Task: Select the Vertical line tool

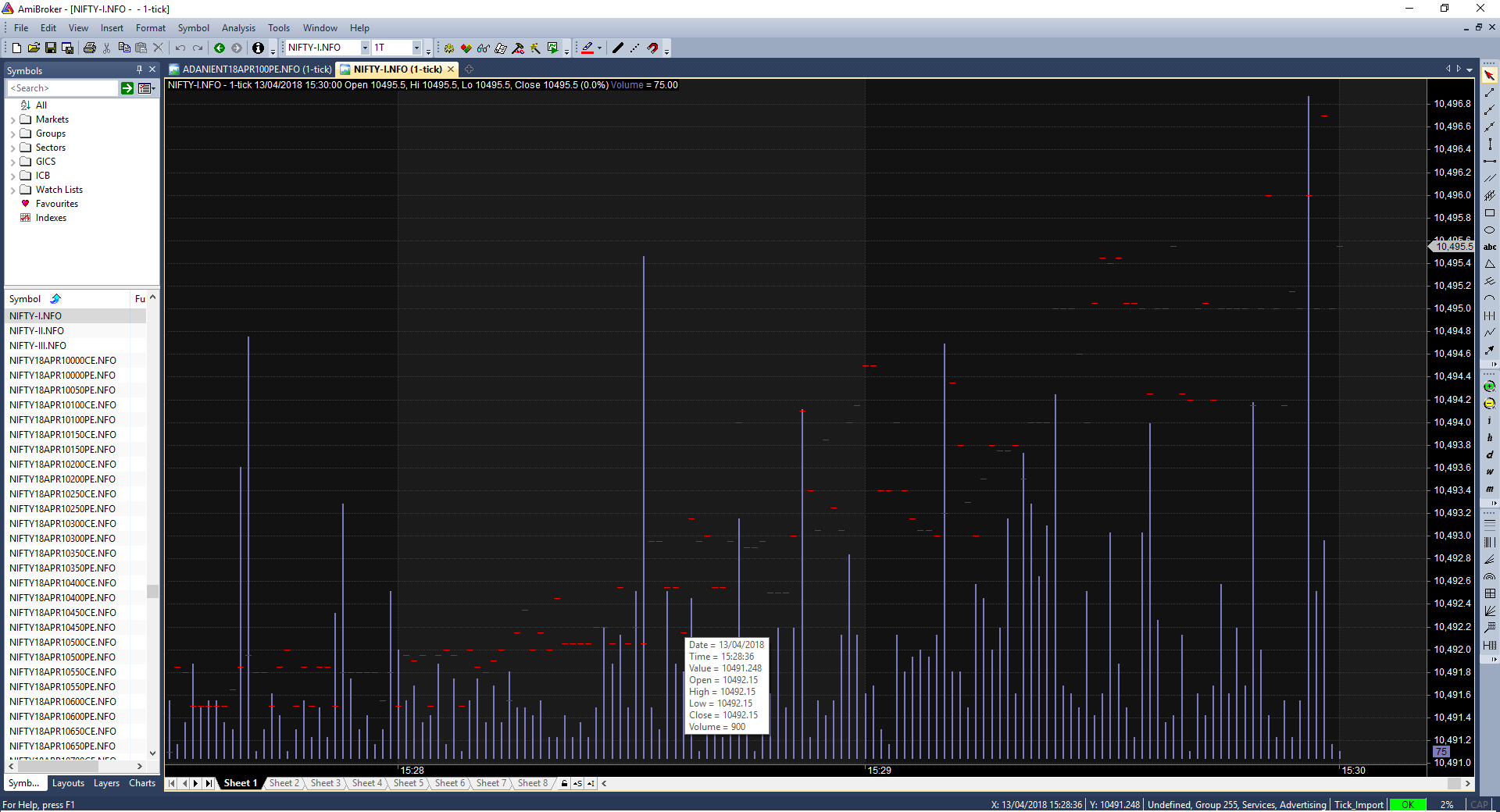Action: (x=1490, y=144)
